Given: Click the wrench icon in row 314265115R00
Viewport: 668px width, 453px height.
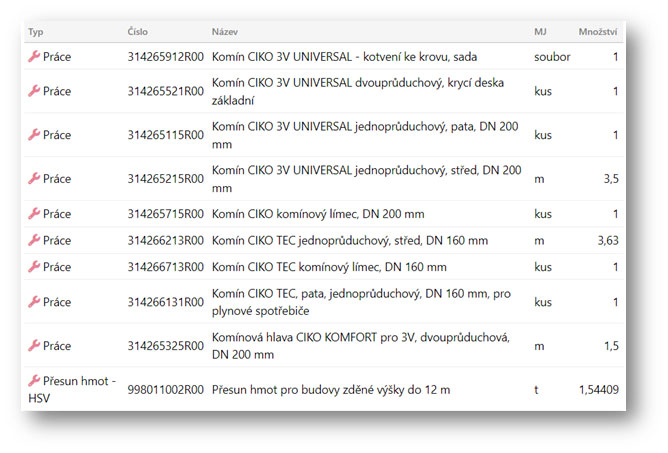Looking at the screenshot, I should [34, 135].
